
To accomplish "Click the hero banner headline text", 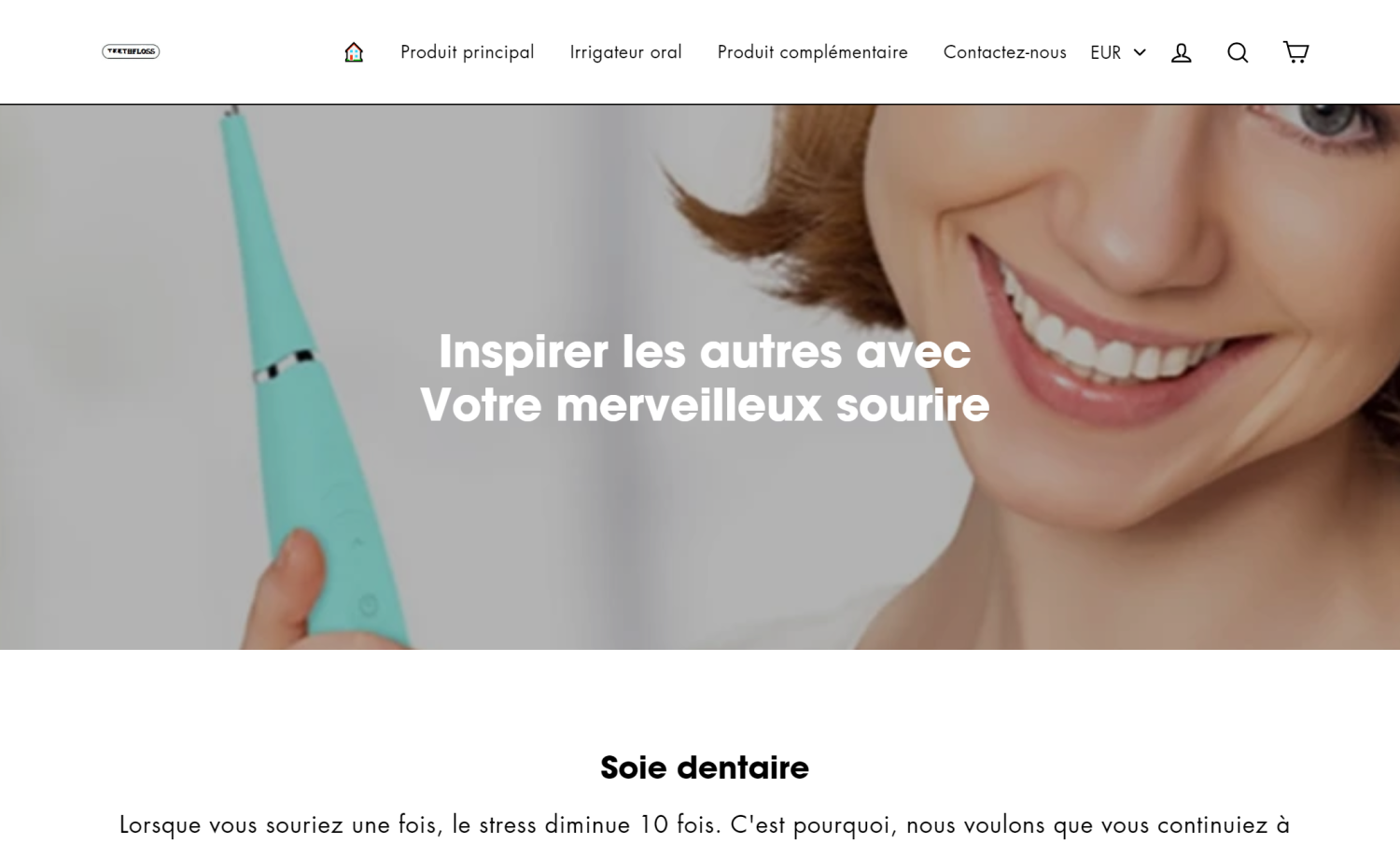I will click(705, 378).
